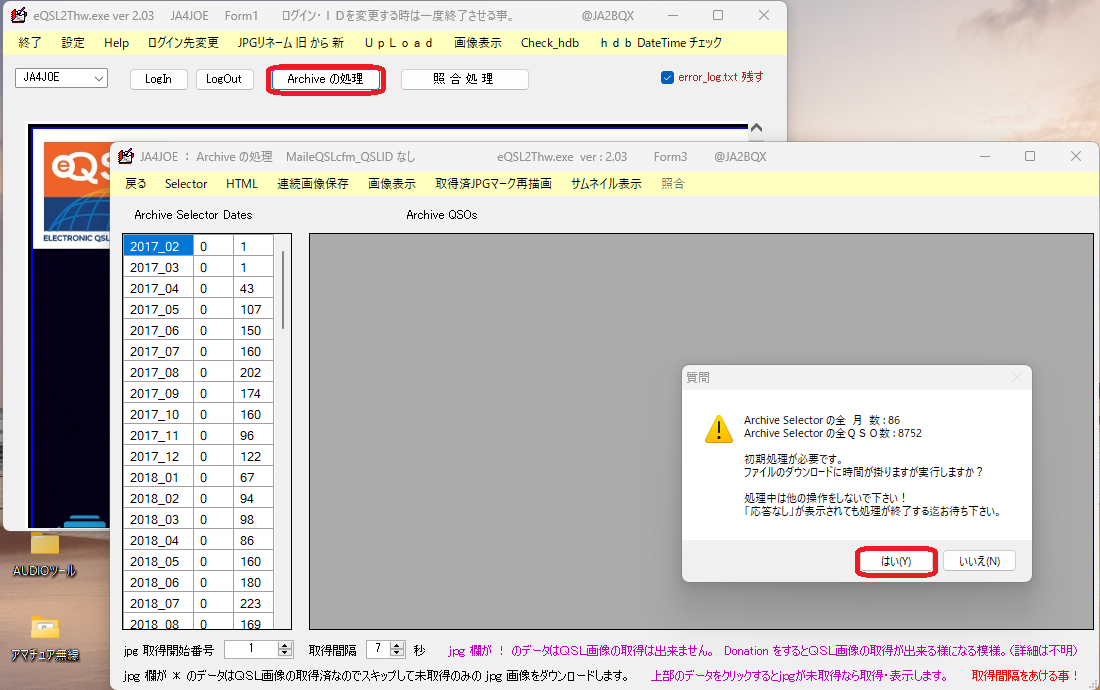1100x690 pixels.
Task: Click the jpg 取得開始番号 input field
Action: coord(250,649)
